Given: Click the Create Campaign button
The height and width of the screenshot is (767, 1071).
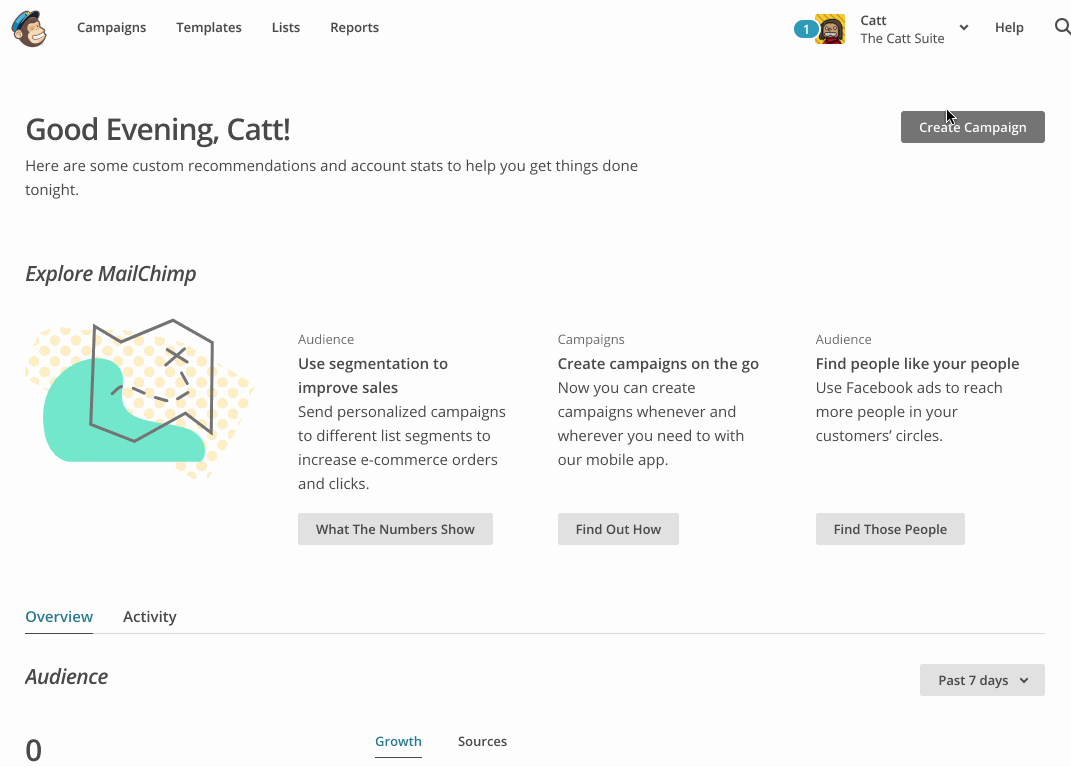Looking at the screenshot, I should (x=973, y=127).
